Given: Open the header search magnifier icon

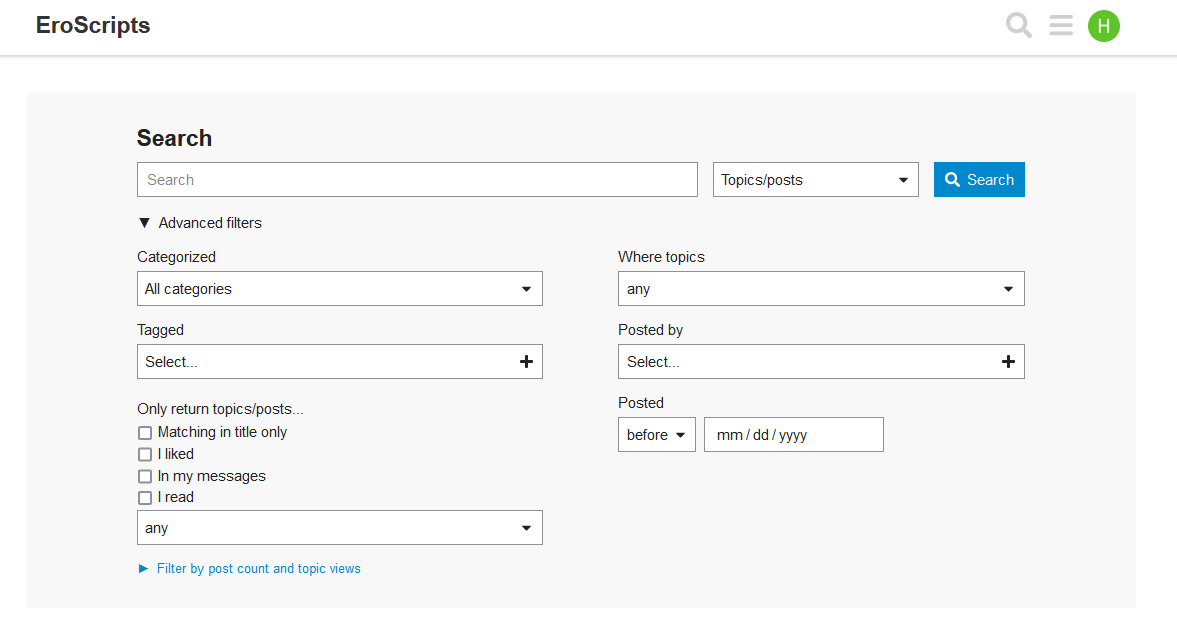Looking at the screenshot, I should tap(1019, 26).
